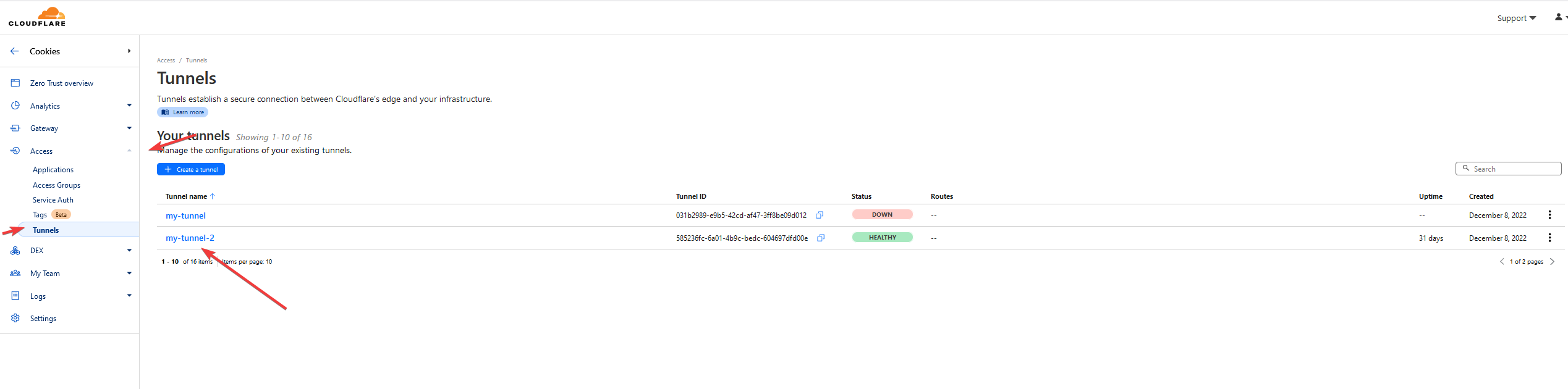Click the Tunnel ID column header

point(690,196)
